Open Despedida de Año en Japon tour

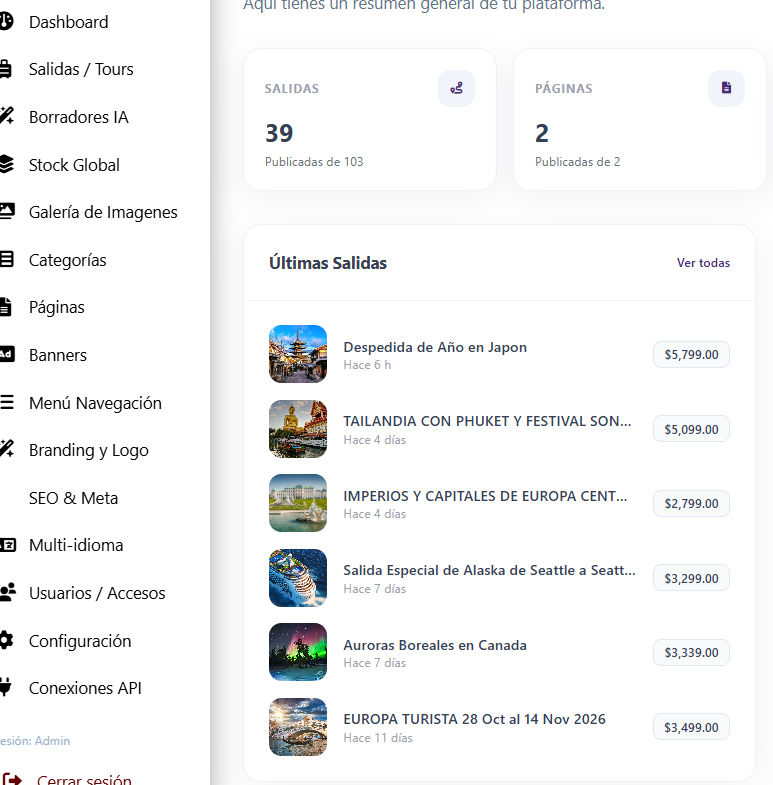point(435,347)
